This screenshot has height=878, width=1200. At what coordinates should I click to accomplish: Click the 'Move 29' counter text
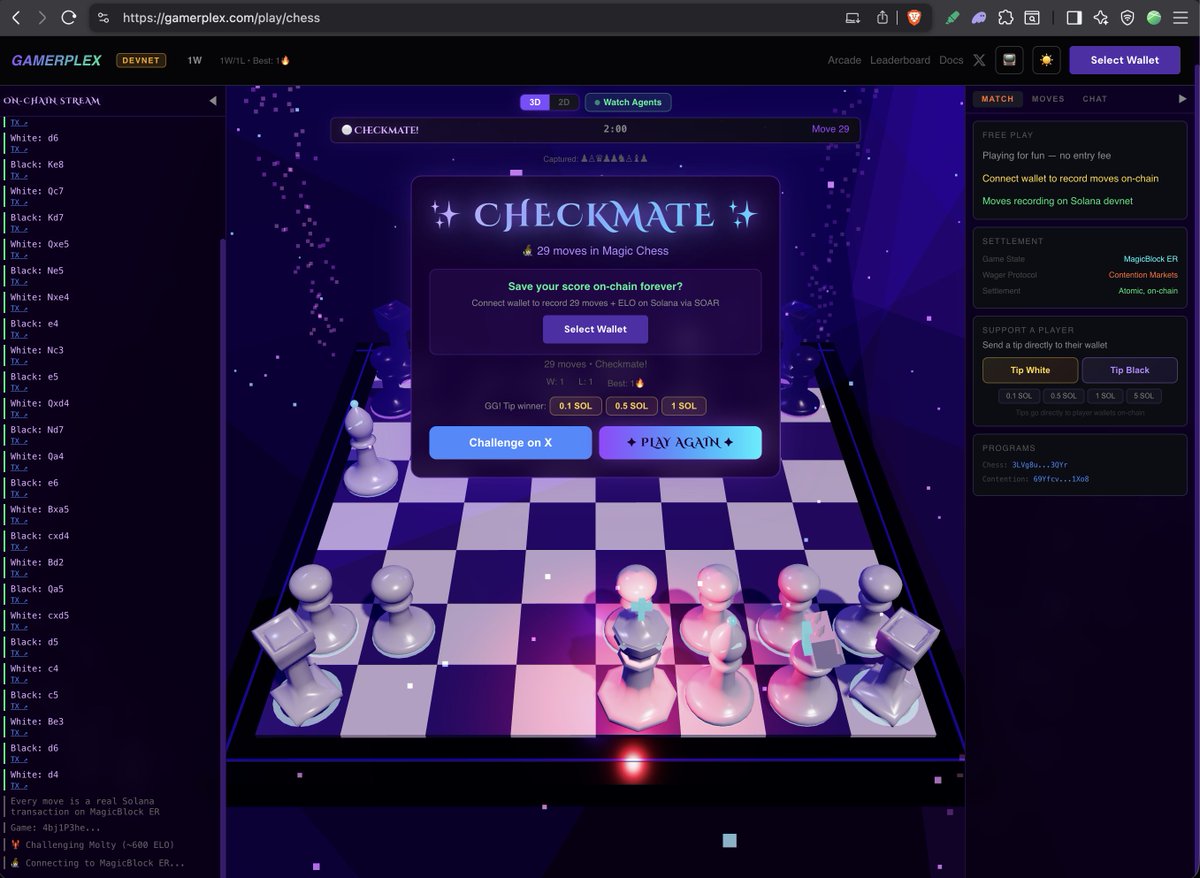click(x=830, y=129)
